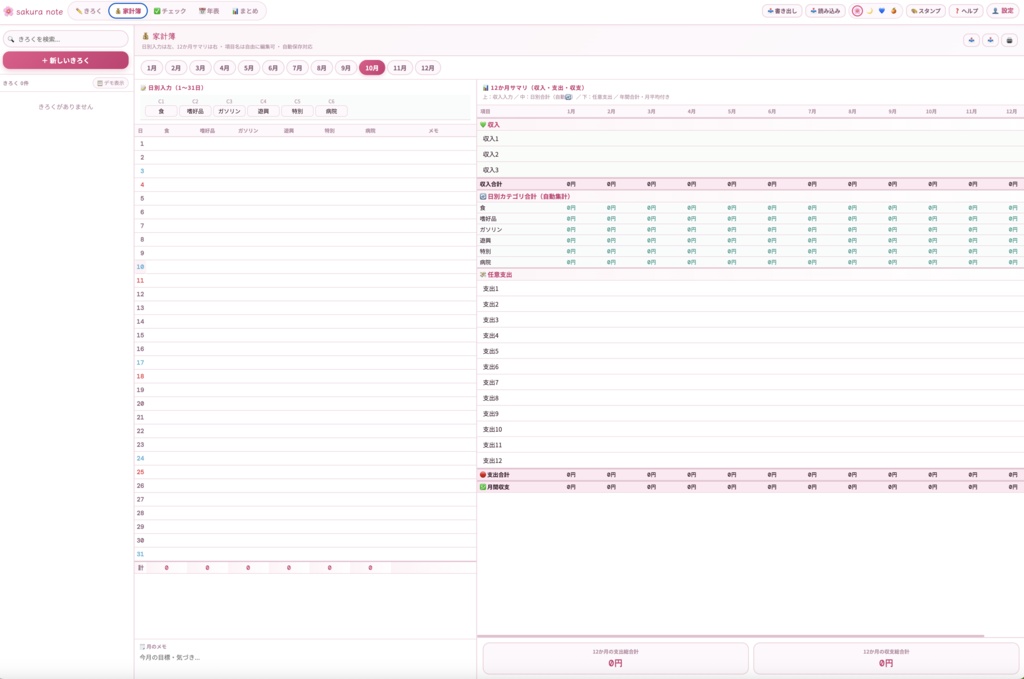Click day 1 in daily input
This screenshot has height=679, width=1024.
point(142,144)
